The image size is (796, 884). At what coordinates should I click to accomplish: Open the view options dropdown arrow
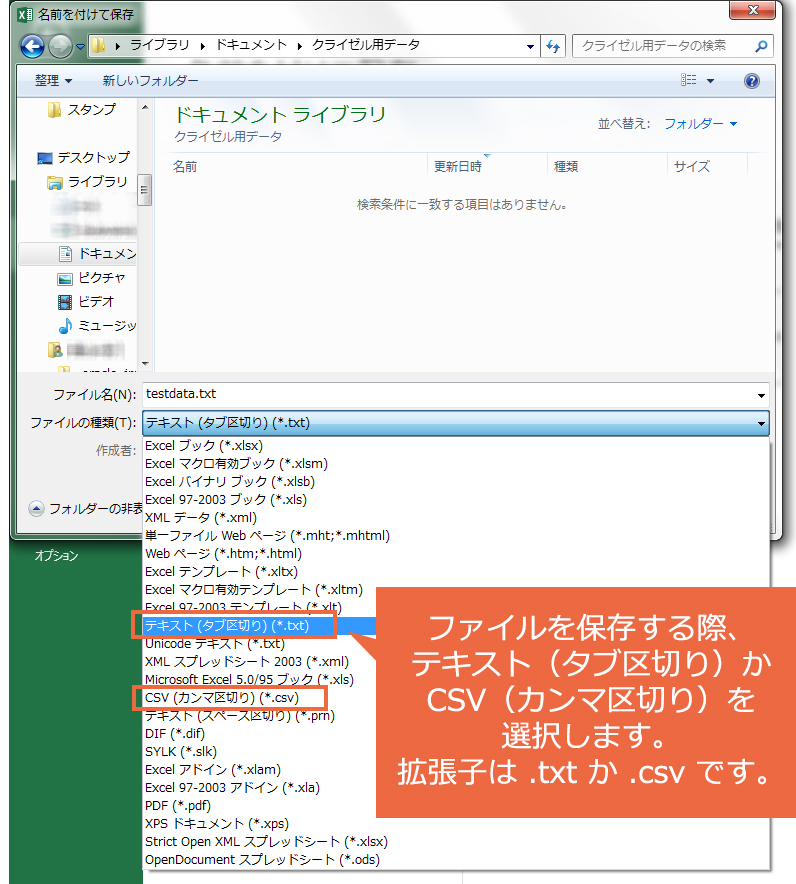click(710, 81)
